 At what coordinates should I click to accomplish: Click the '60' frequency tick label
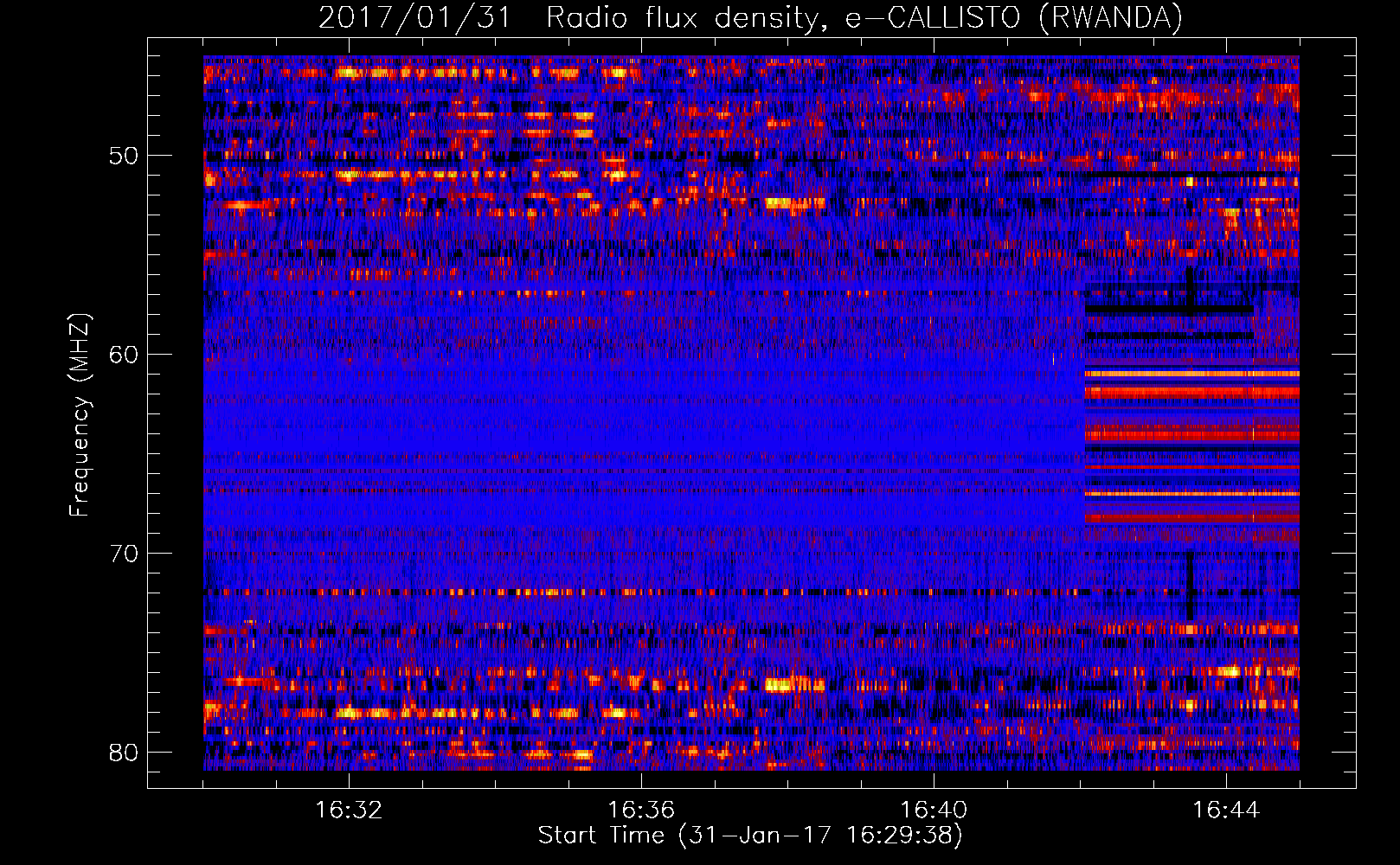124,355
